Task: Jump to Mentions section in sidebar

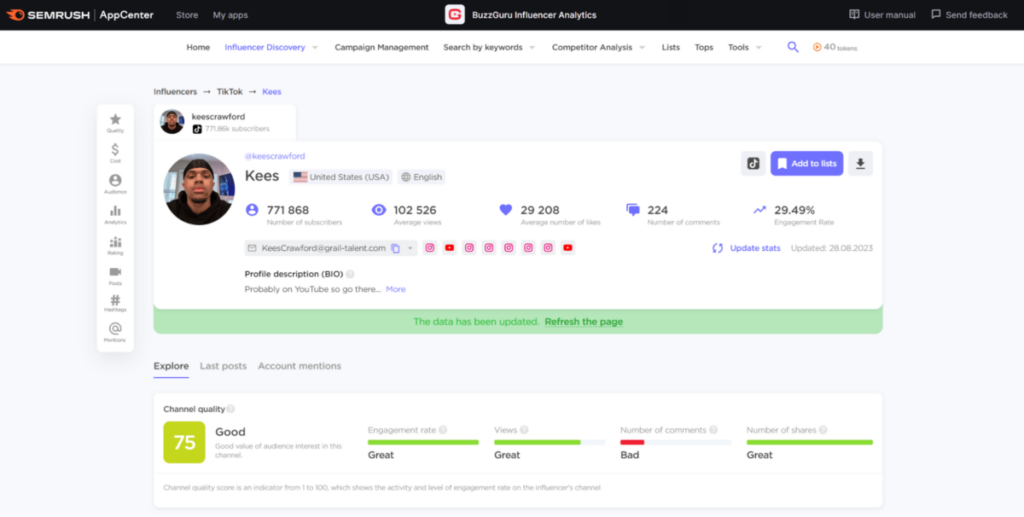Action: point(115,332)
